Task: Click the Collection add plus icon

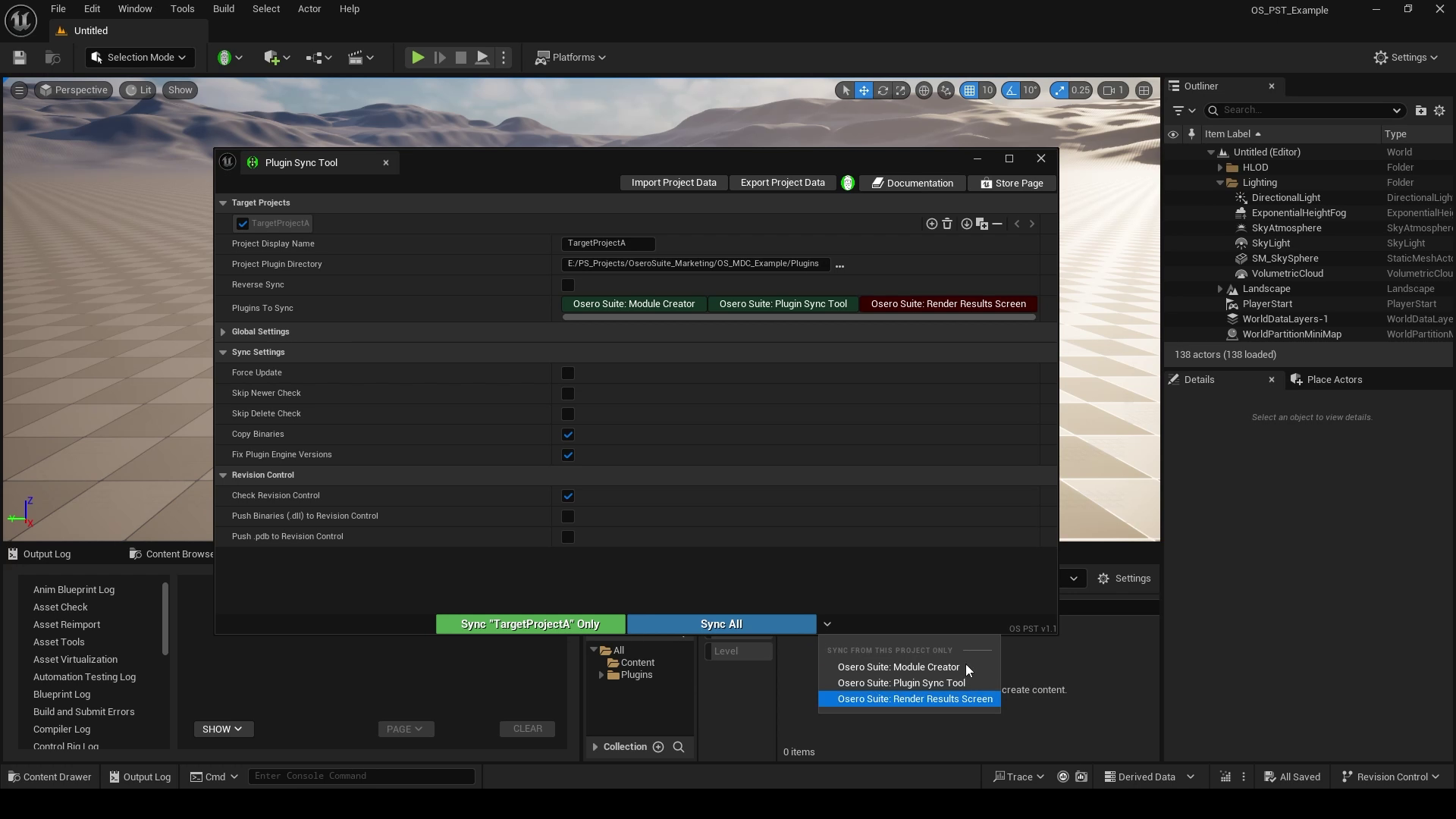Action: 658,747
